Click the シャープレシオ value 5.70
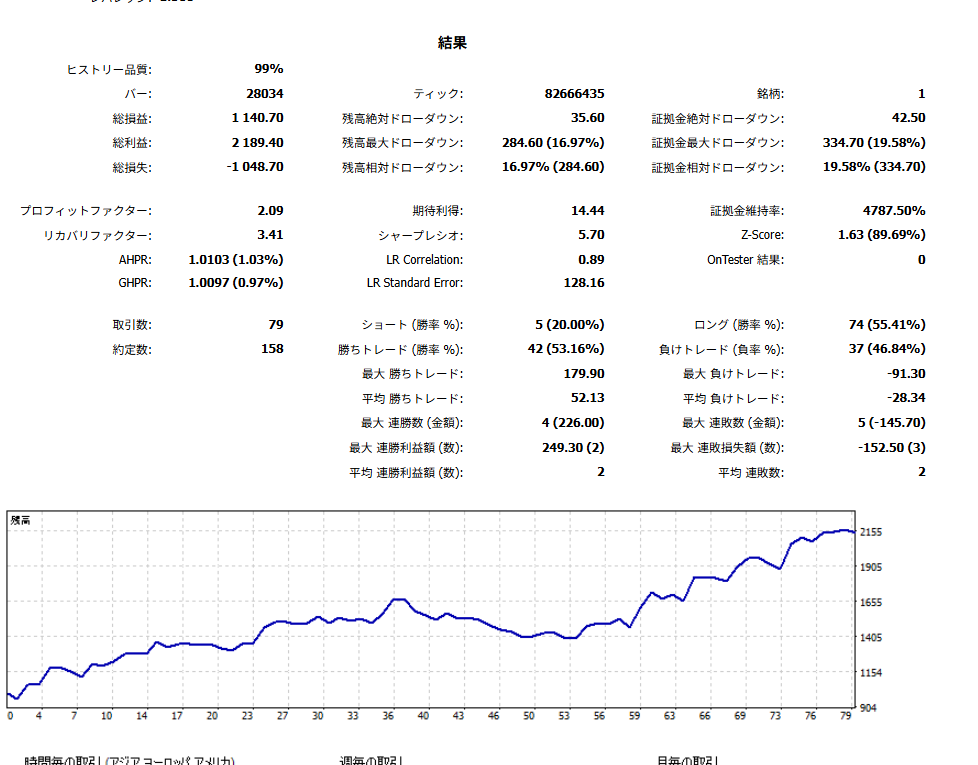This screenshot has width=978, height=765. coord(591,235)
